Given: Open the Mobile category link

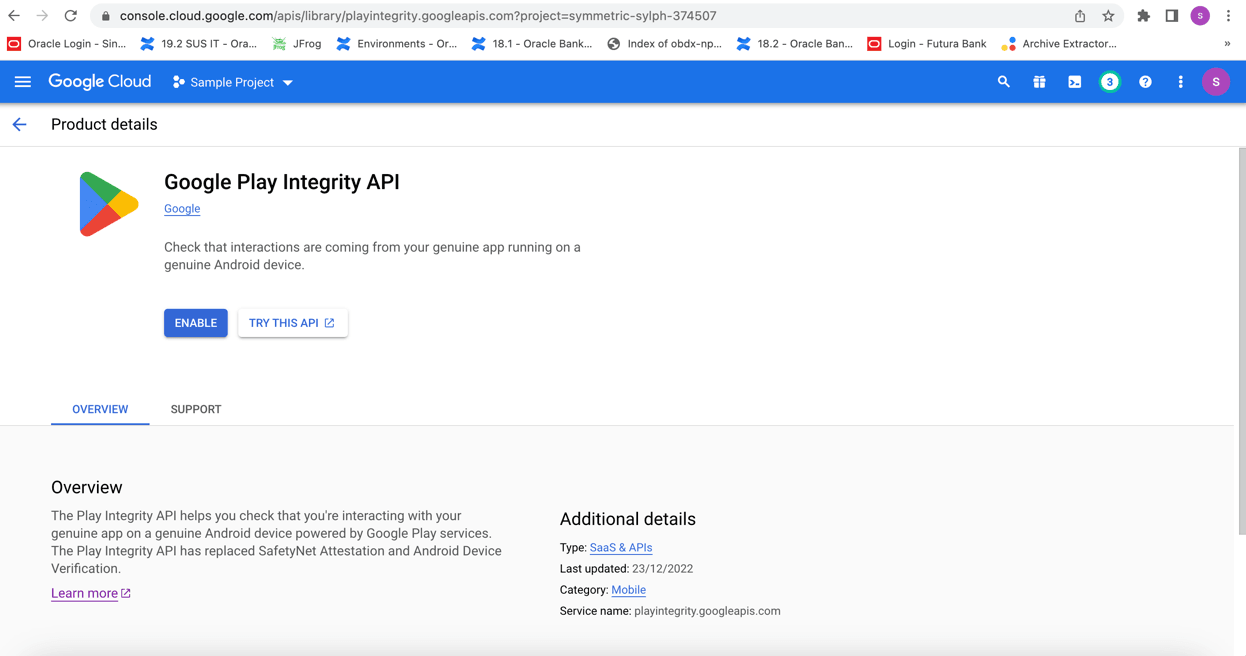Looking at the screenshot, I should [x=628, y=590].
